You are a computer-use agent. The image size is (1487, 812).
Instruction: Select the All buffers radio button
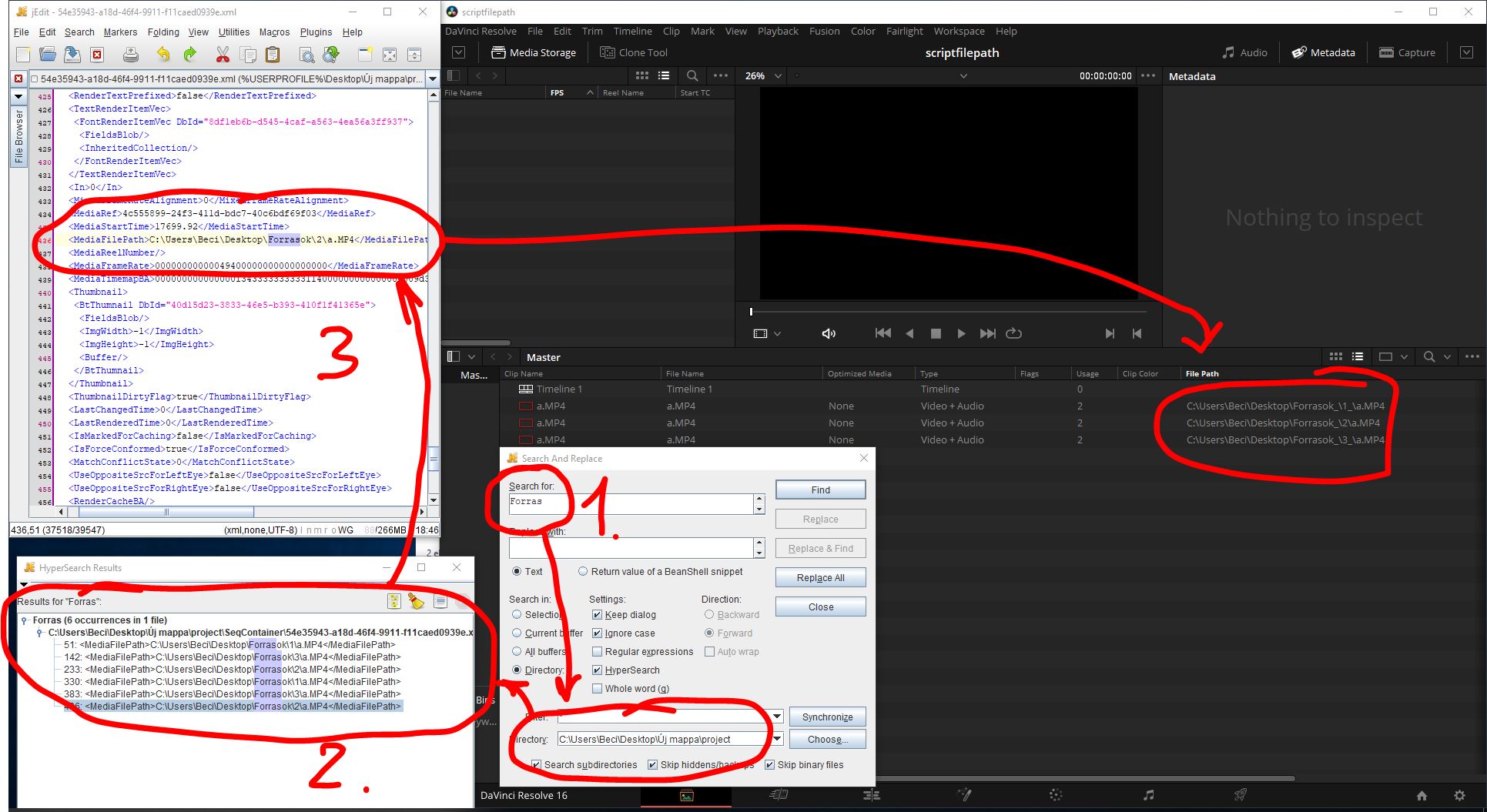point(517,652)
